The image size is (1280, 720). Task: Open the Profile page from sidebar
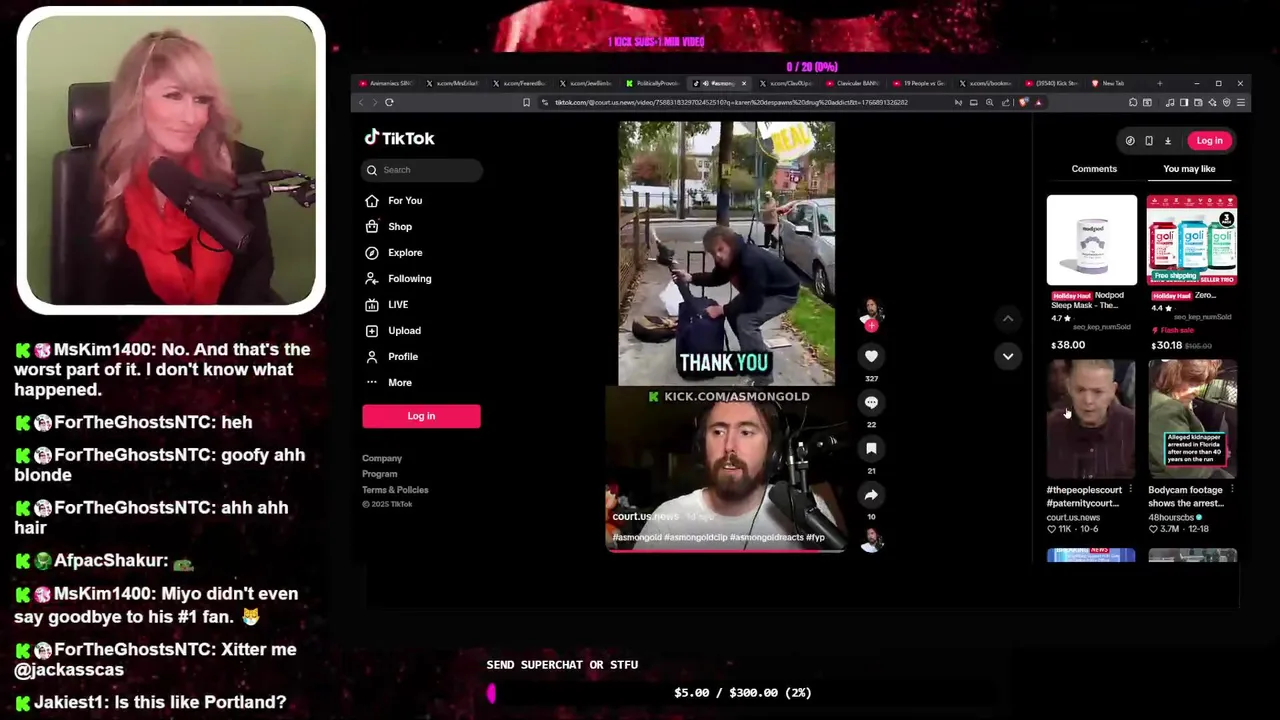[x=391, y=356]
